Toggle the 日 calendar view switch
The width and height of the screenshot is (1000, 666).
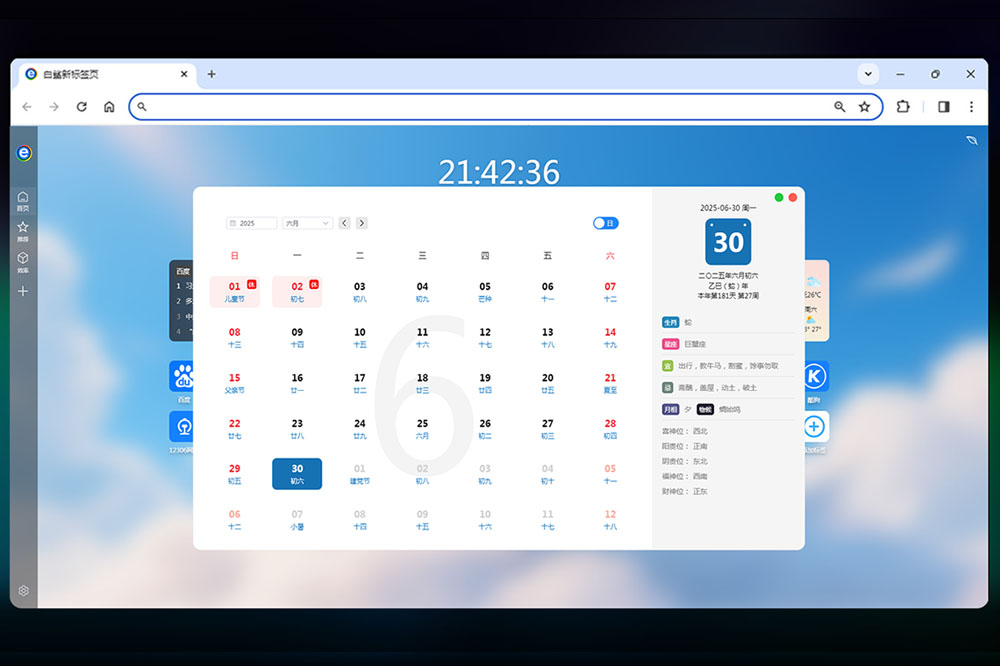pos(605,223)
